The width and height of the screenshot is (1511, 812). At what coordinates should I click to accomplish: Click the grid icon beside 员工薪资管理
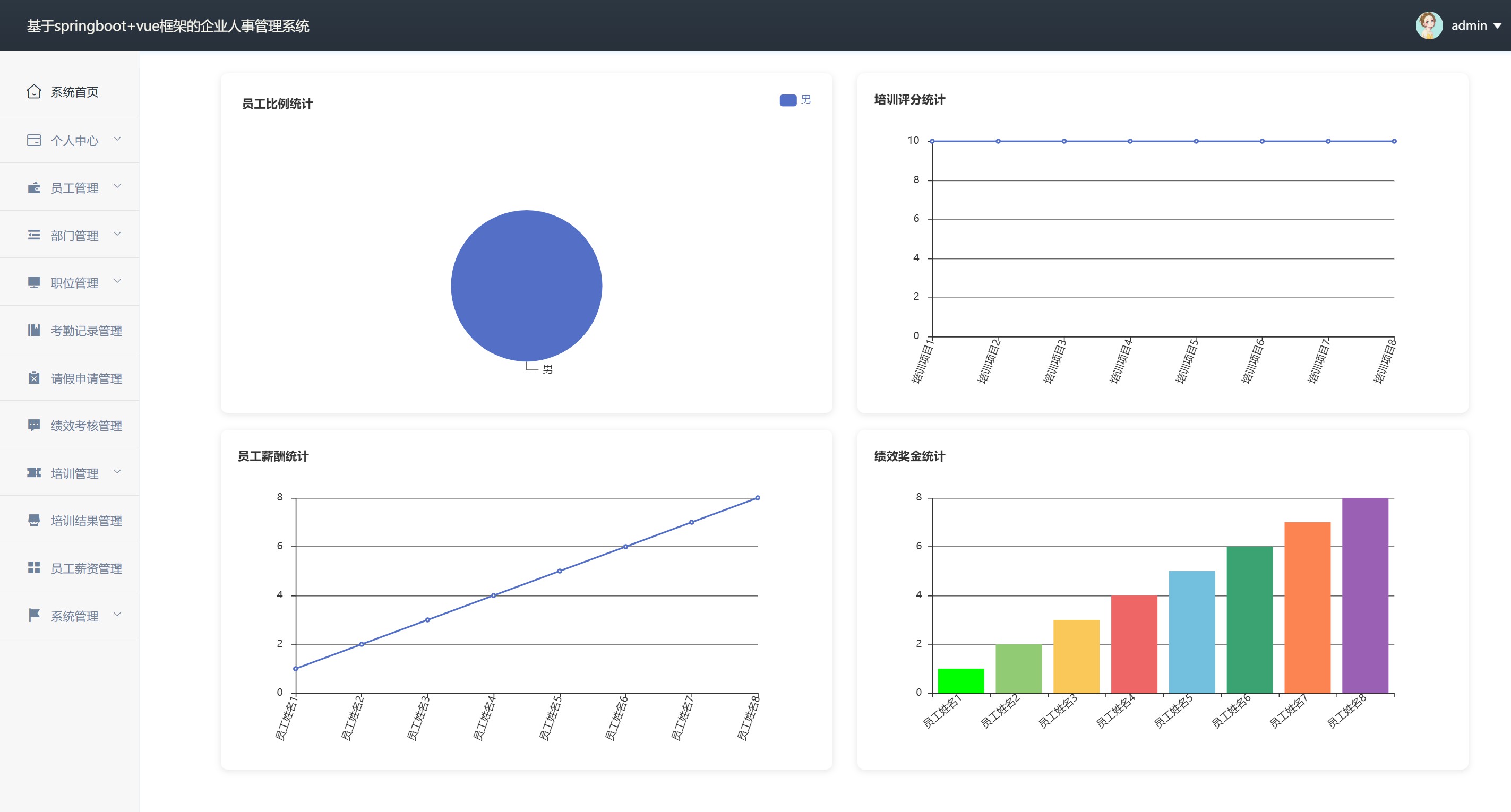34,567
